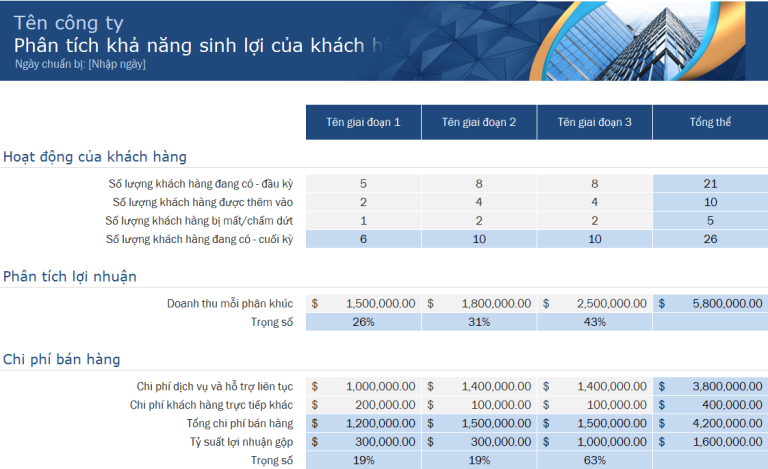The height and width of the screenshot is (469, 768).
Task: Click the '[Nhập ngày]' date placeholder
Action: click(x=117, y=64)
